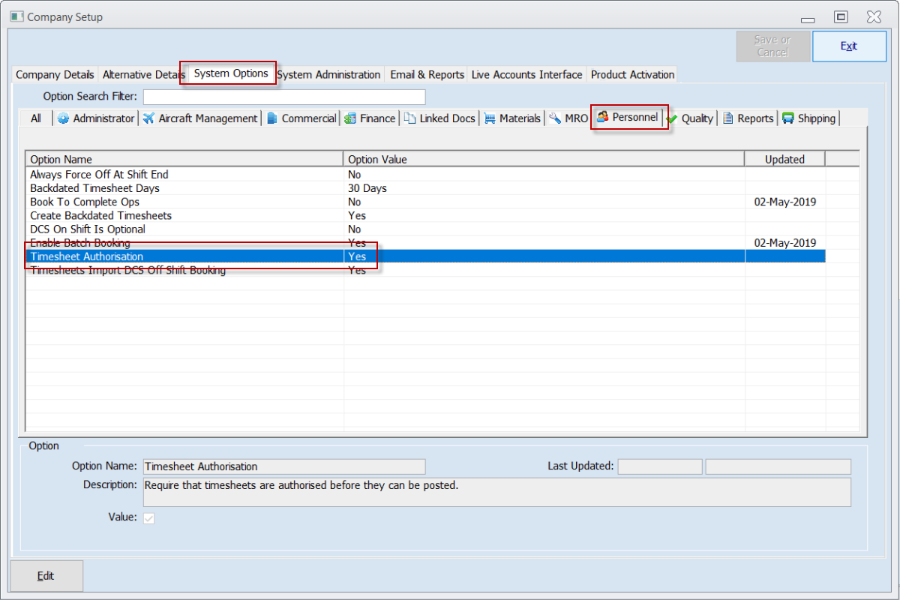
Task: Select the Book To Complete Ops row
Action: pos(425,202)
